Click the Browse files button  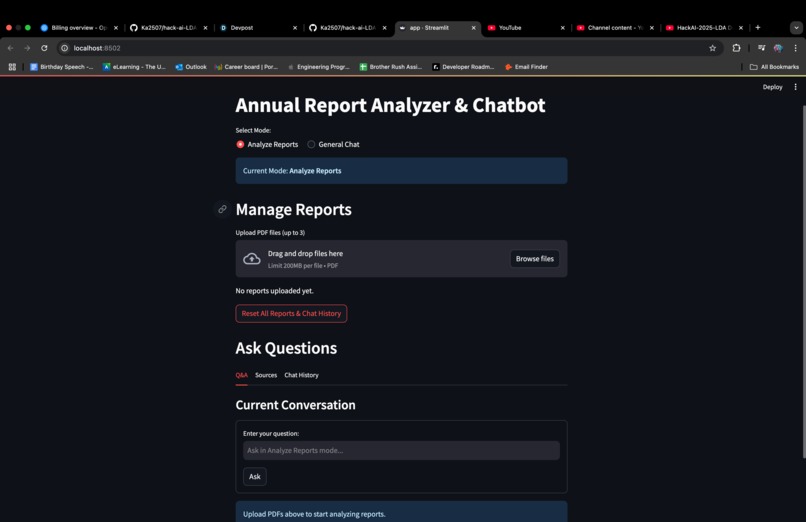coord(535,258)
